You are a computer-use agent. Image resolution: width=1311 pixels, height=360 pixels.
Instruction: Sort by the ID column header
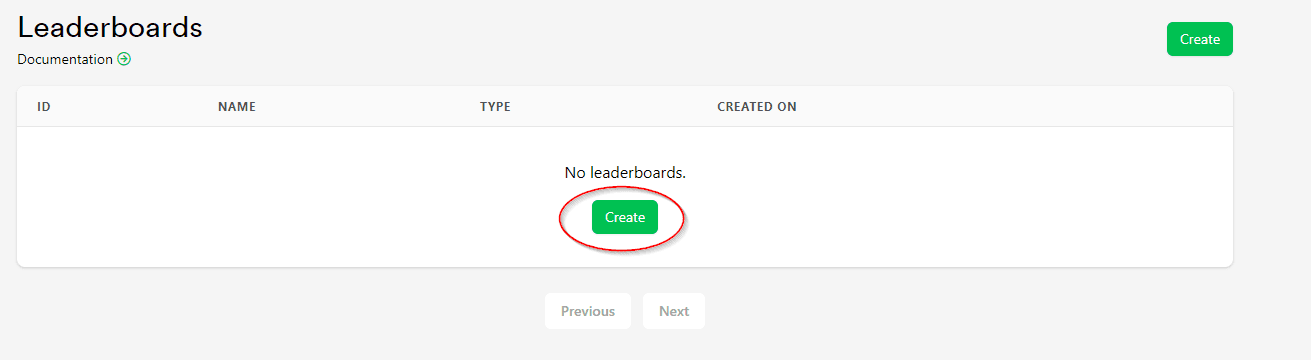click(44, 107)
